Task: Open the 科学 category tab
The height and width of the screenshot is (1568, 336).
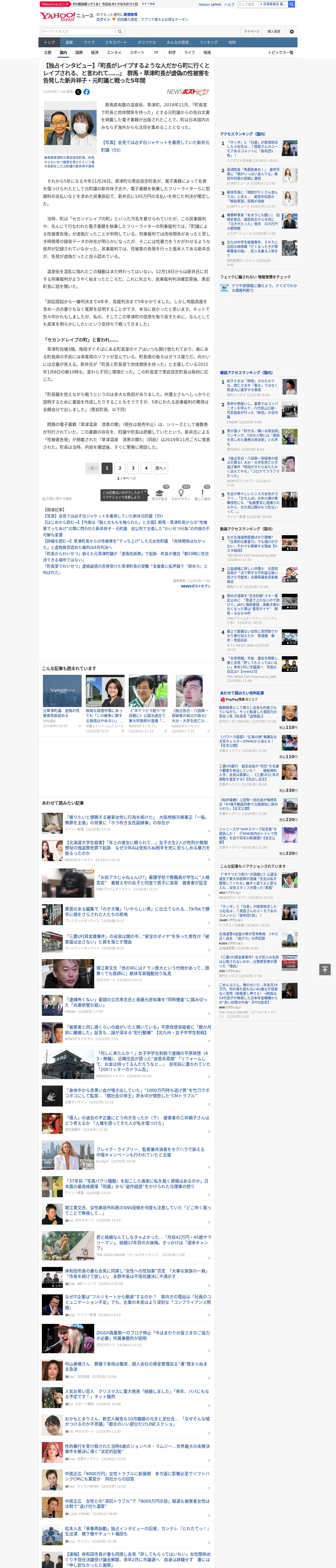Action: [x=171, y=52]
